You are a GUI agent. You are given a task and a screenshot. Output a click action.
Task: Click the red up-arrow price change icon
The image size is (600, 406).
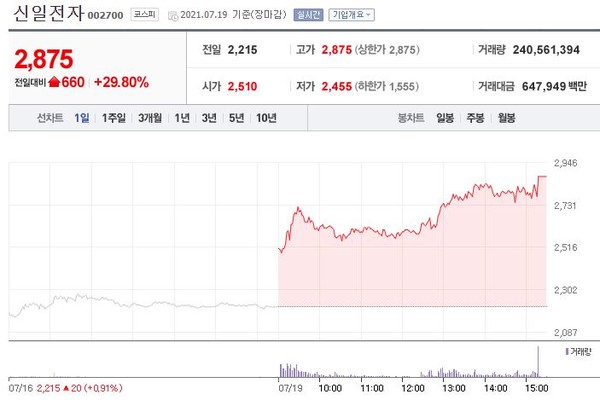[54, 83]
